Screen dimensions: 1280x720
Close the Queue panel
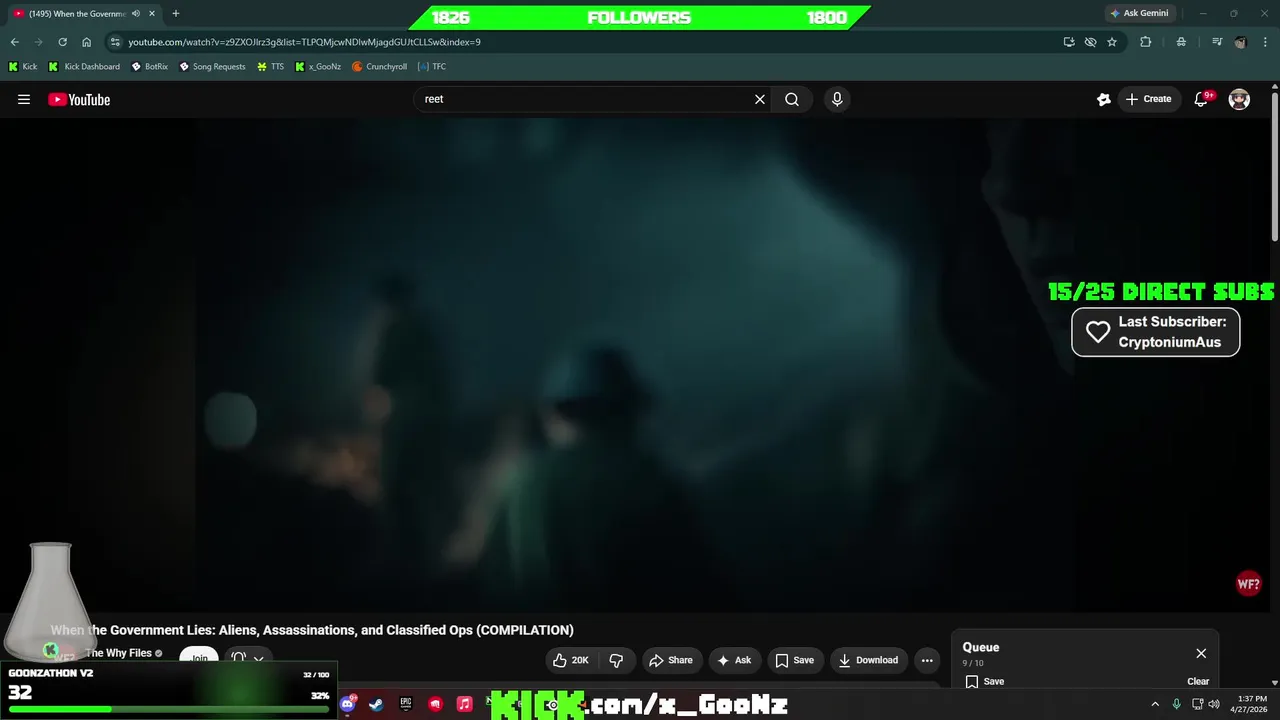[x=1201, y=653]
